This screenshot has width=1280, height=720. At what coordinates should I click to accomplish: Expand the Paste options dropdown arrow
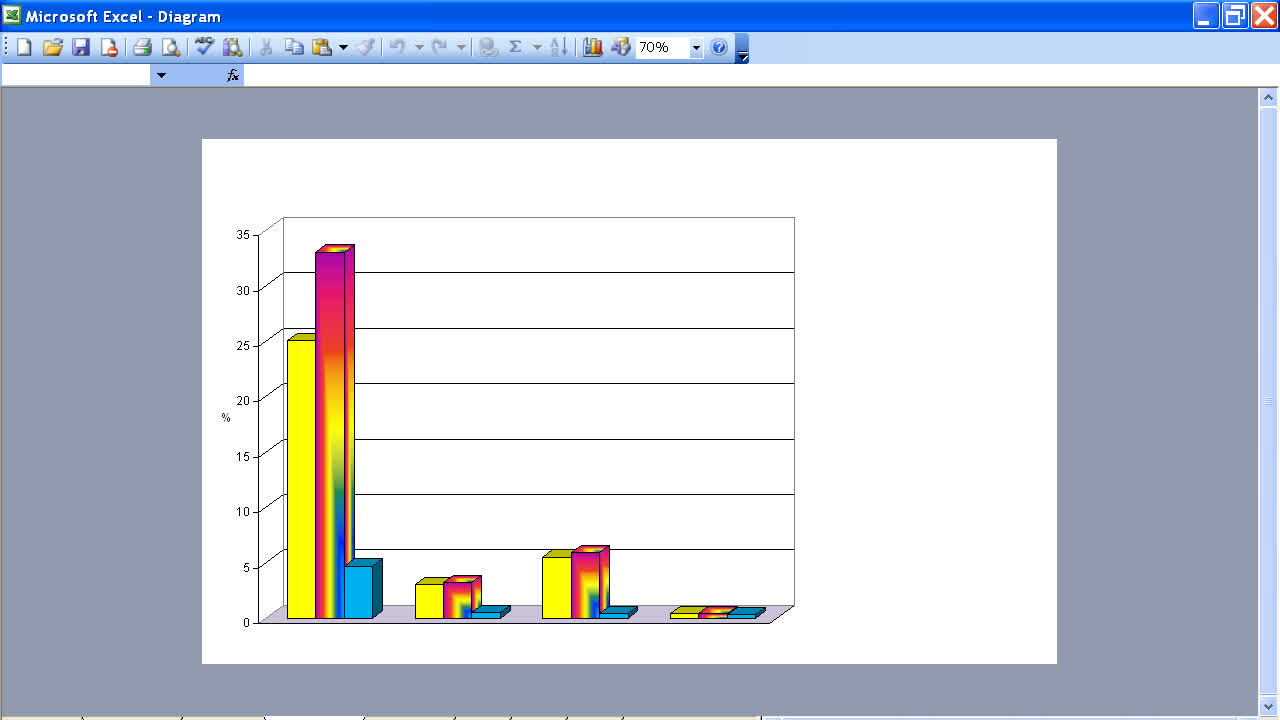click(x=343, y=47)
